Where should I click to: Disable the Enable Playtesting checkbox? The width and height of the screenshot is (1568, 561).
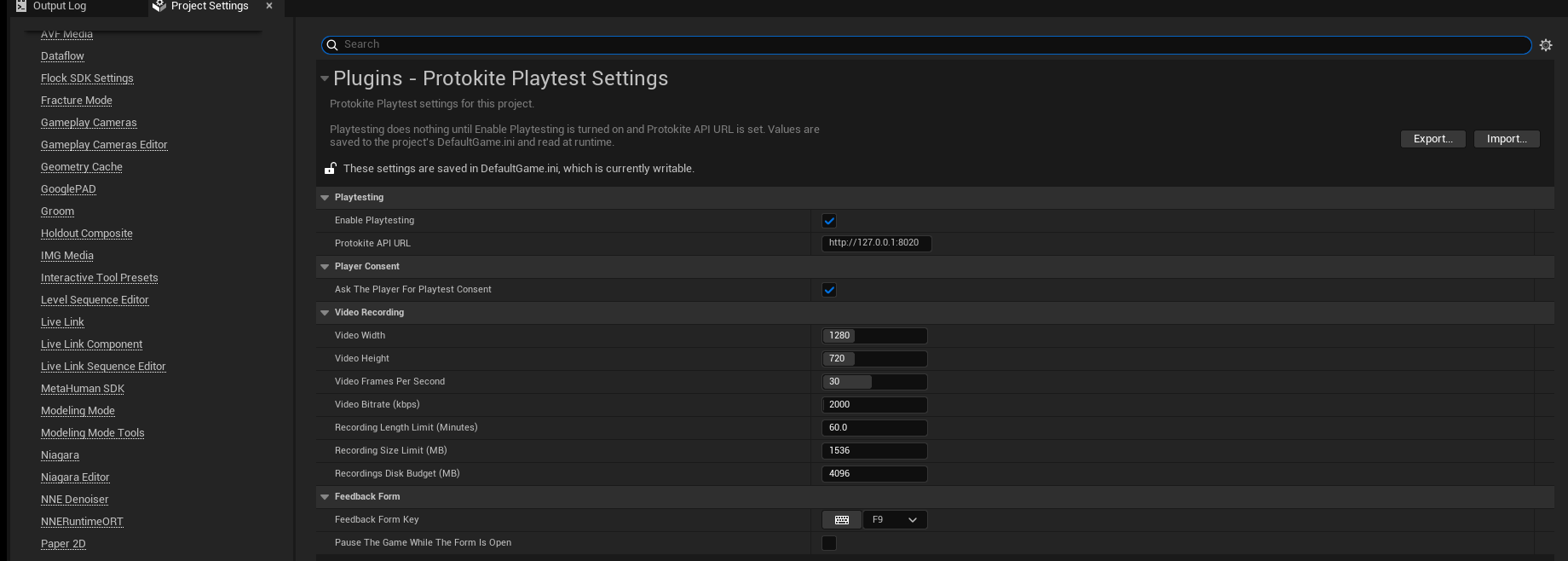(829, 221)
